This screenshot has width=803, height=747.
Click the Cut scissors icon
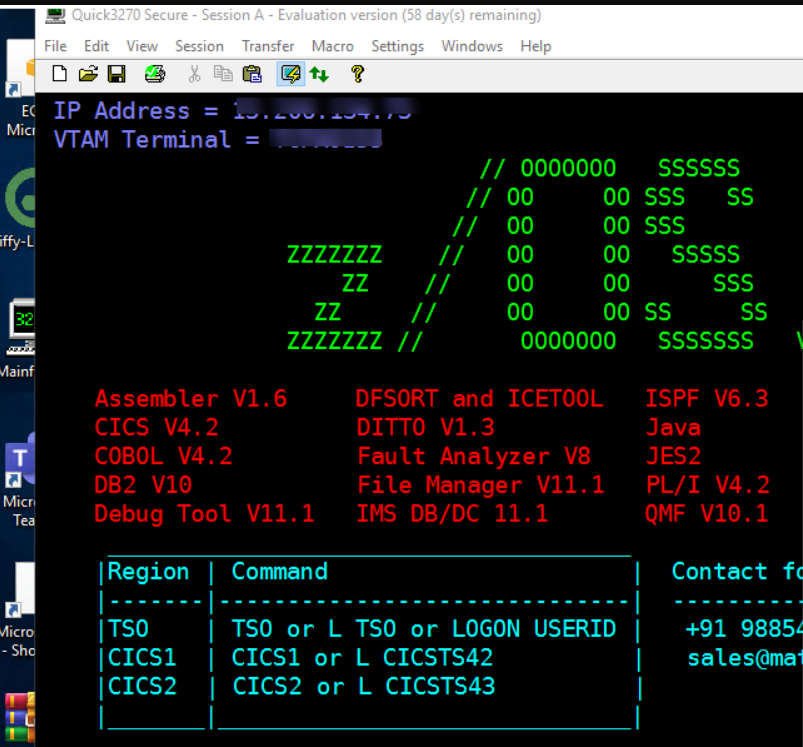pyautogui.click(x=194, y=74)
